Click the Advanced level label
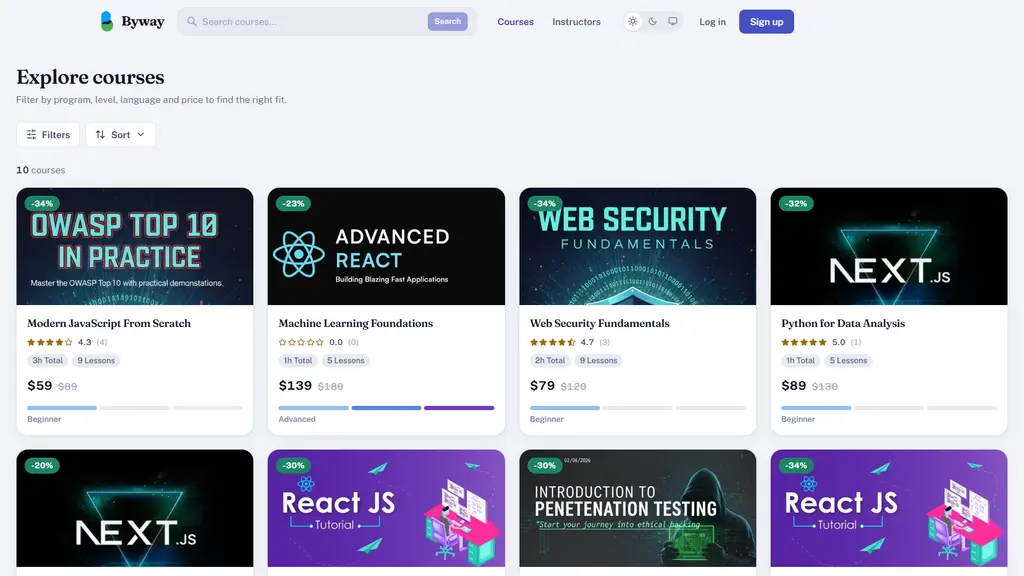 [x=297, y=419]
